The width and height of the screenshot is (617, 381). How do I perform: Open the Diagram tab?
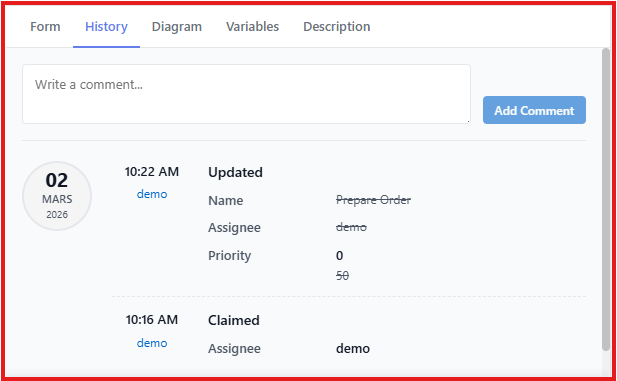pos(177,27)
